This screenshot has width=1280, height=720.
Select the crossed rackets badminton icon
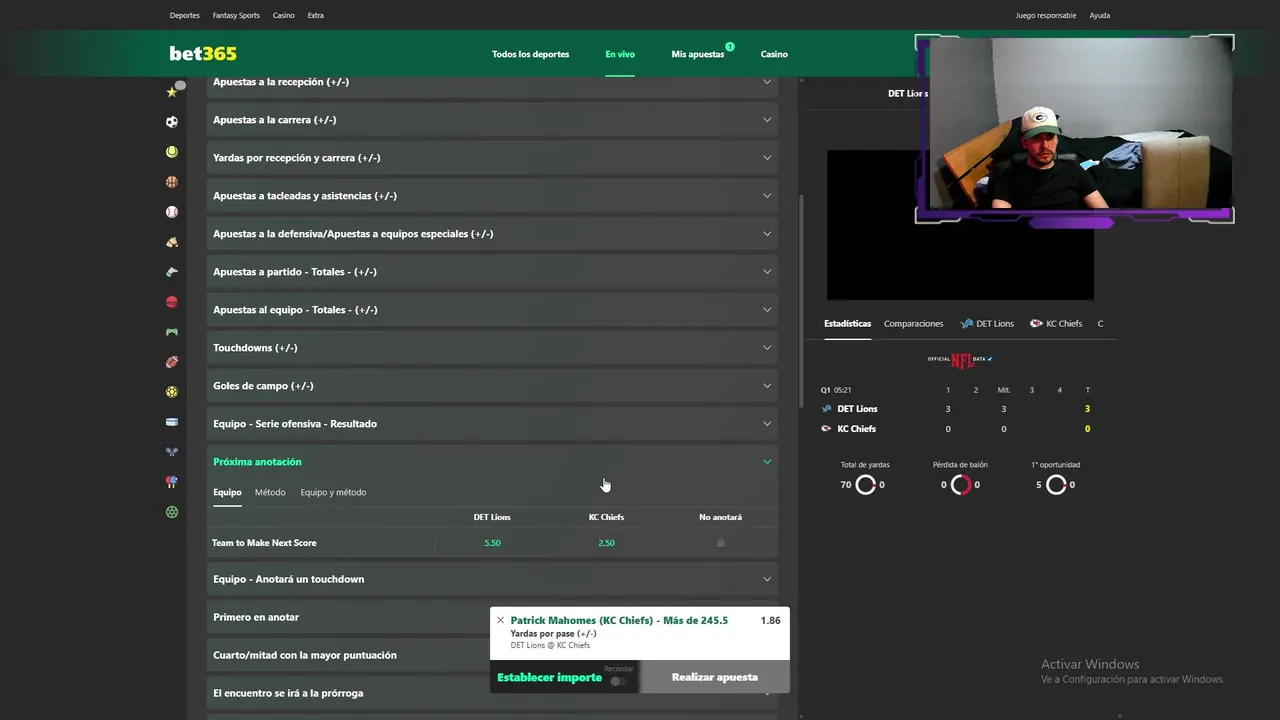point(172,452)
